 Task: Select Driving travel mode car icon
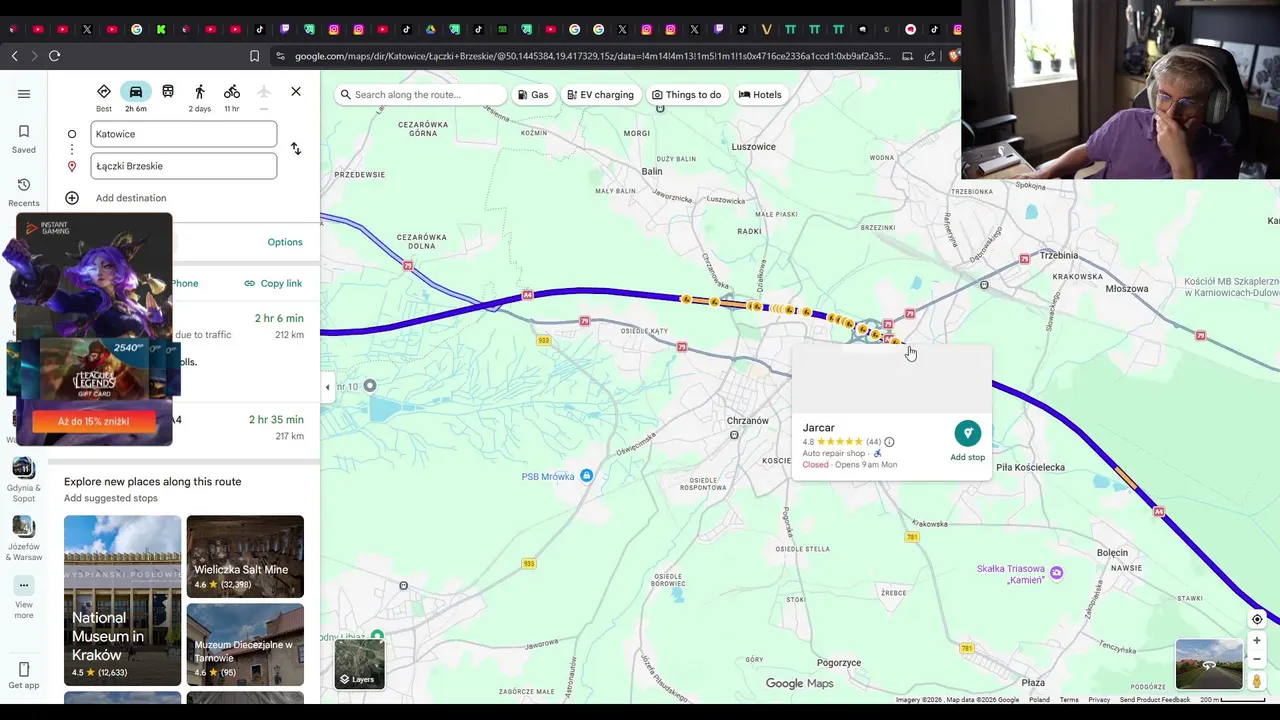click(x=136, y=92)
